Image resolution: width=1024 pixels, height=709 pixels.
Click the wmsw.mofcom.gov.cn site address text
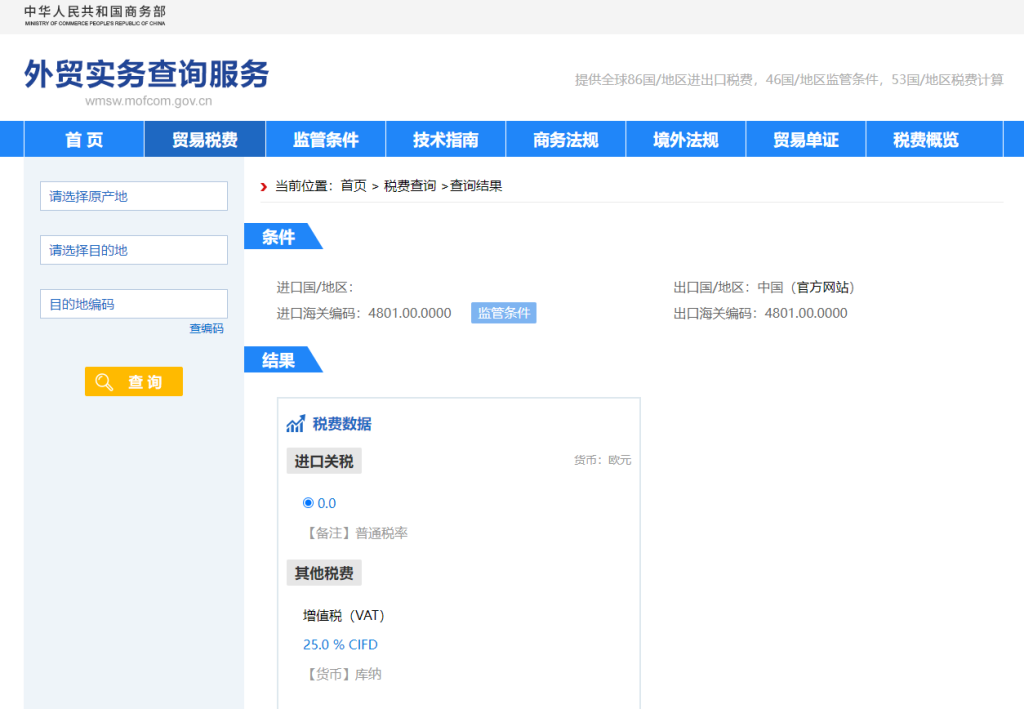[148, 101]
